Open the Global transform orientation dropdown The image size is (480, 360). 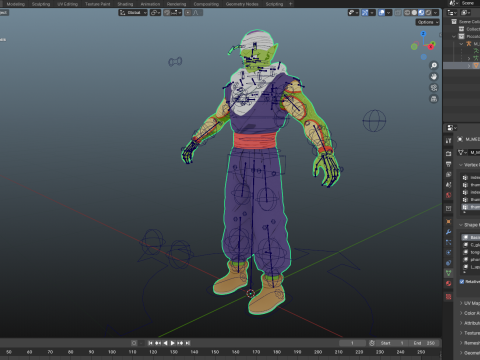(x=133, y=13)
